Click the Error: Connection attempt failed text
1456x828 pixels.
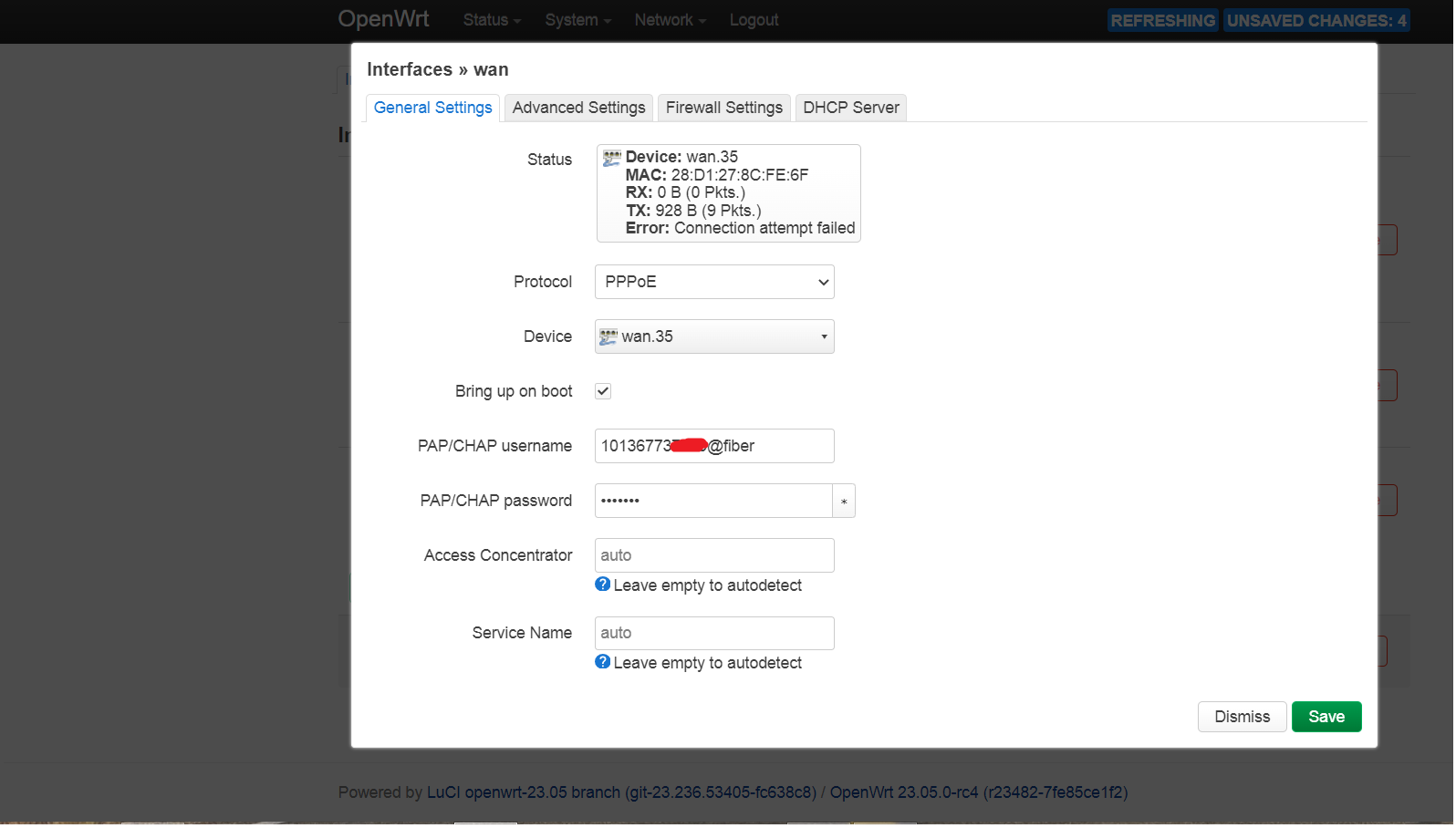pyautogui.click(x=741, y=229)
